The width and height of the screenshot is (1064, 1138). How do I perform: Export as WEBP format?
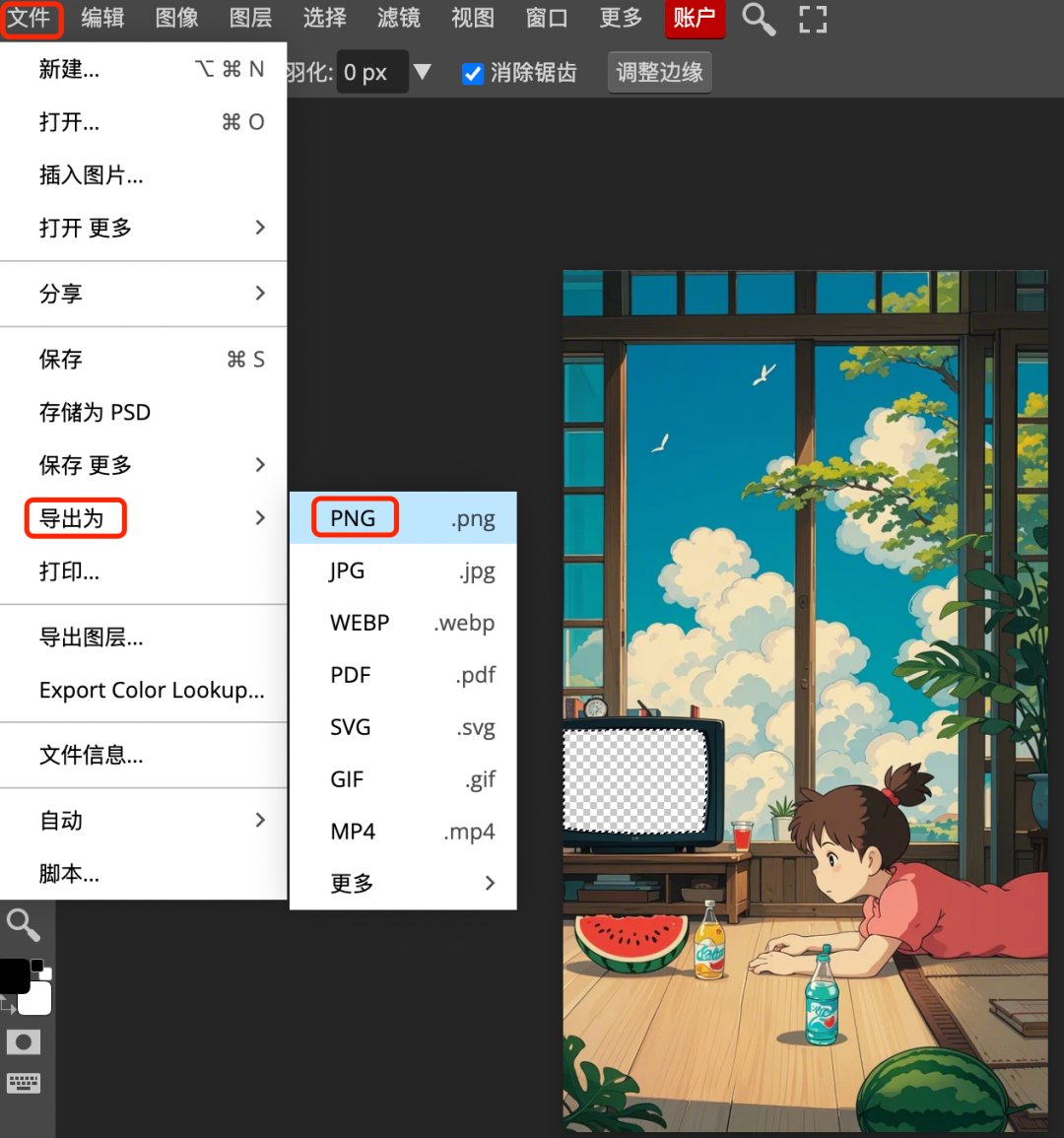click(x=404, y=623)
